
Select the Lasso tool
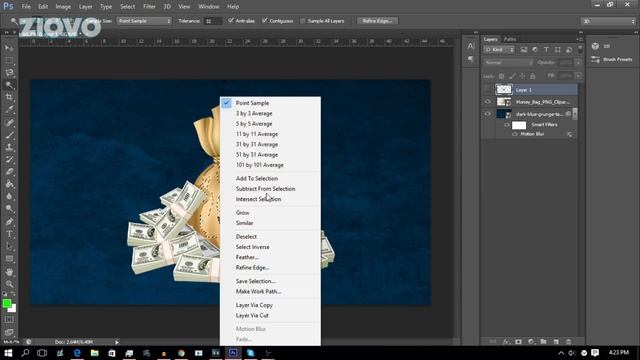pos(9,73)
